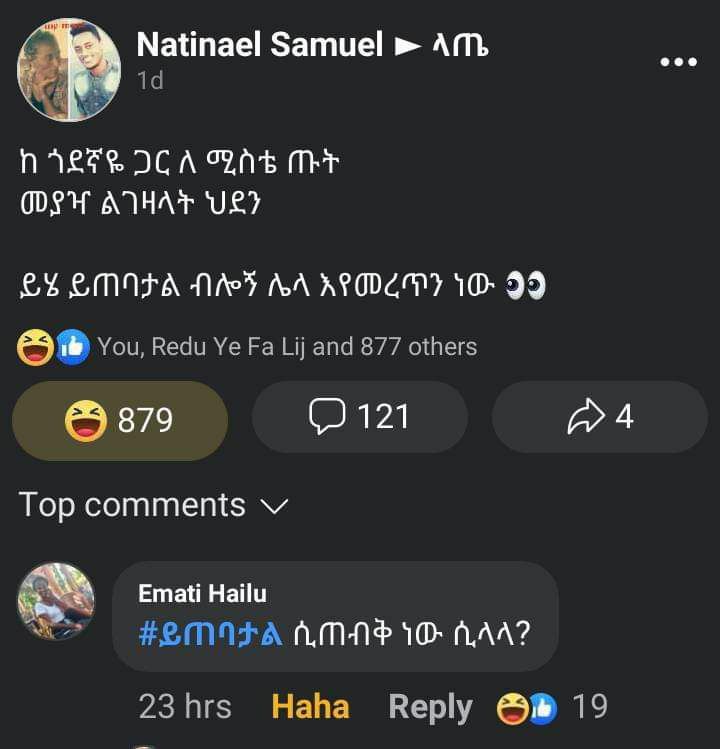Open the blue hashtag in Emati's comment
Viewport: 720px width, 749px height.
click(210, 634)
